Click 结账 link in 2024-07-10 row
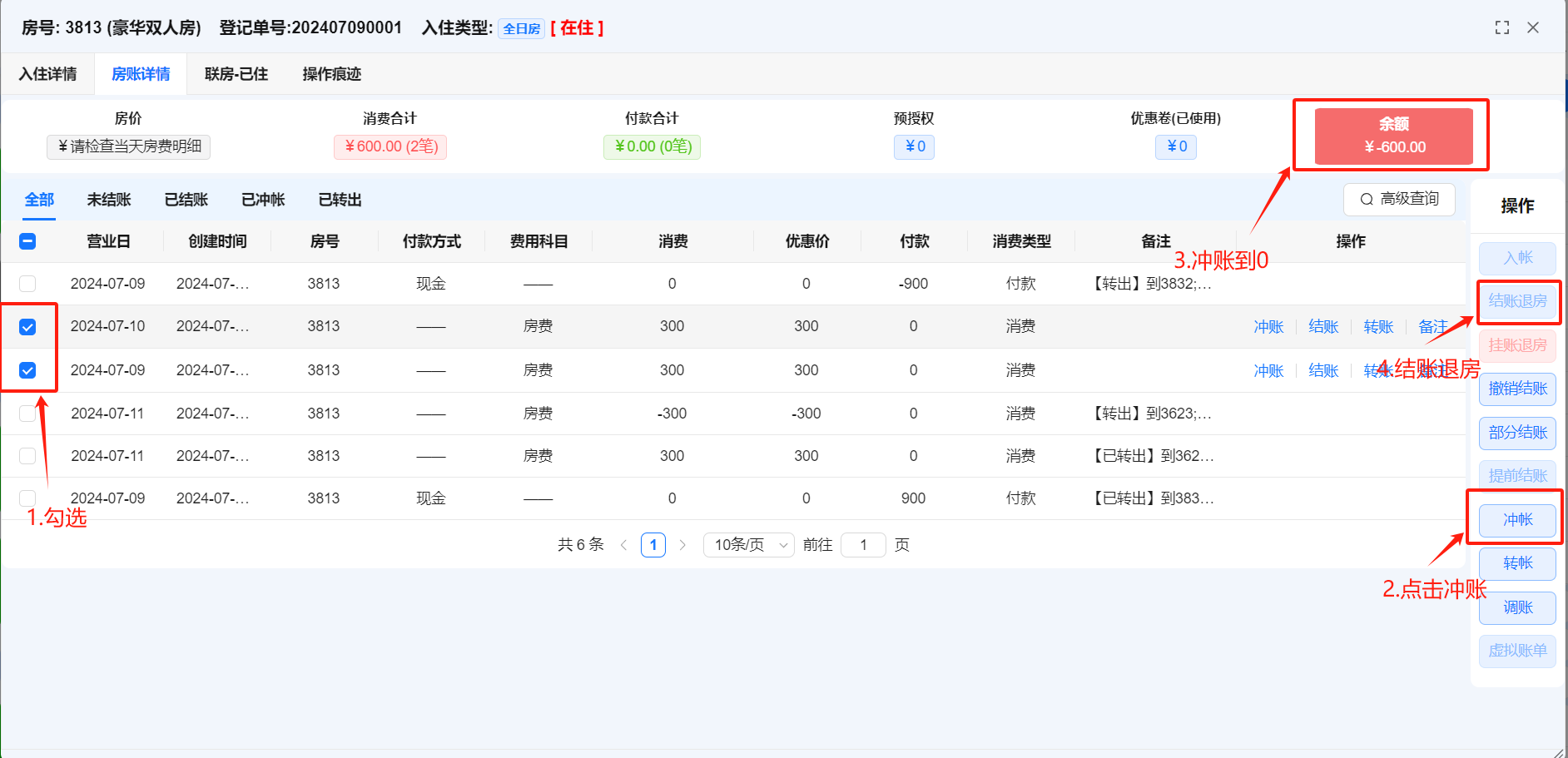 click(1323, 327)
